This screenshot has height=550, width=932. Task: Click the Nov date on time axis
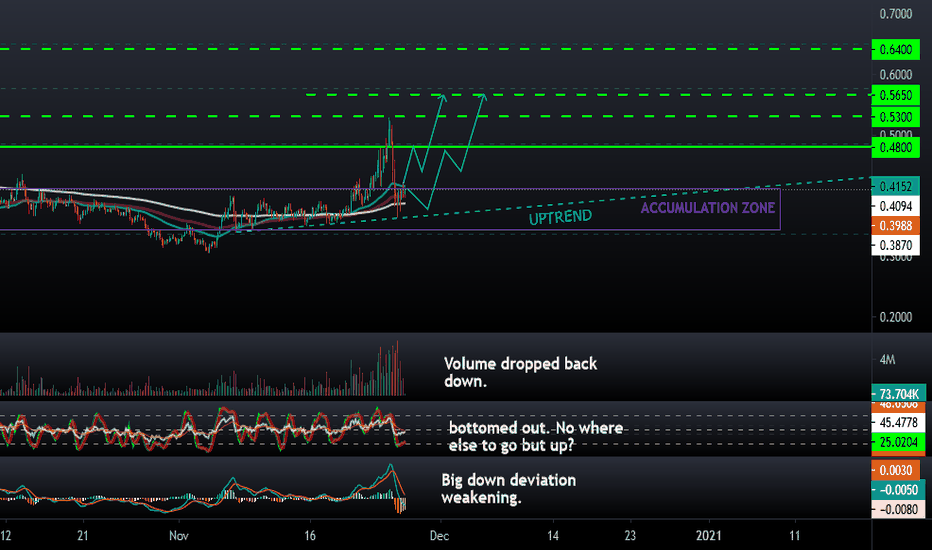179,536
